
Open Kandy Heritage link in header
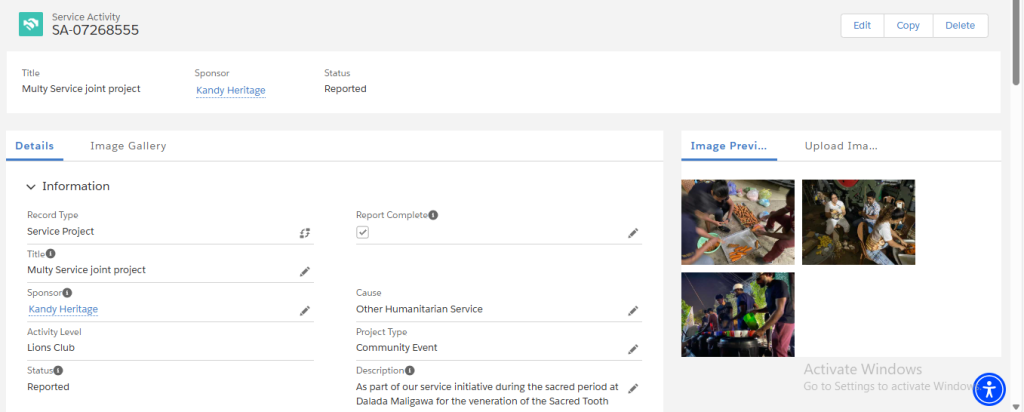pyautogui.click(x=231, y=90)
